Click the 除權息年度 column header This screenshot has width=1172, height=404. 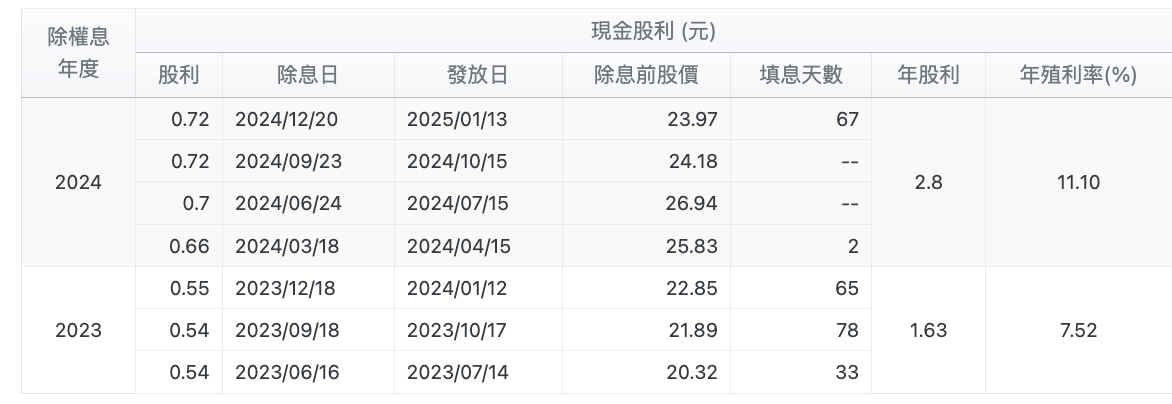pos(78,53)
